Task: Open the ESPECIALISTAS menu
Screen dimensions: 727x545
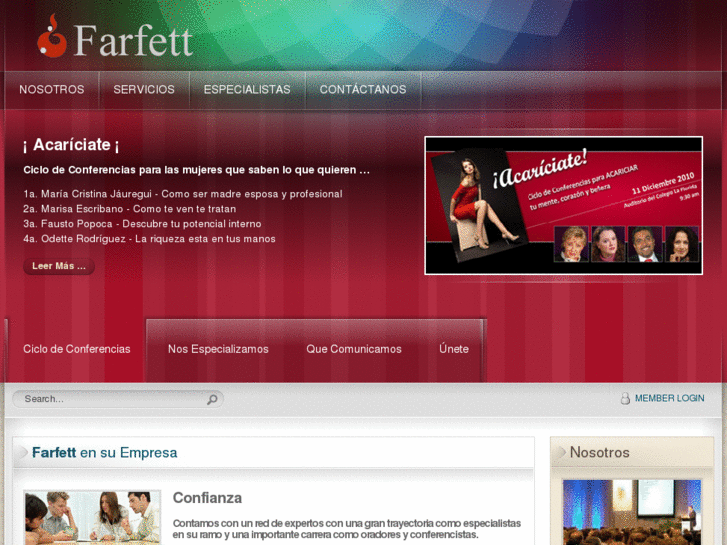Action: [x=247, y=90]
